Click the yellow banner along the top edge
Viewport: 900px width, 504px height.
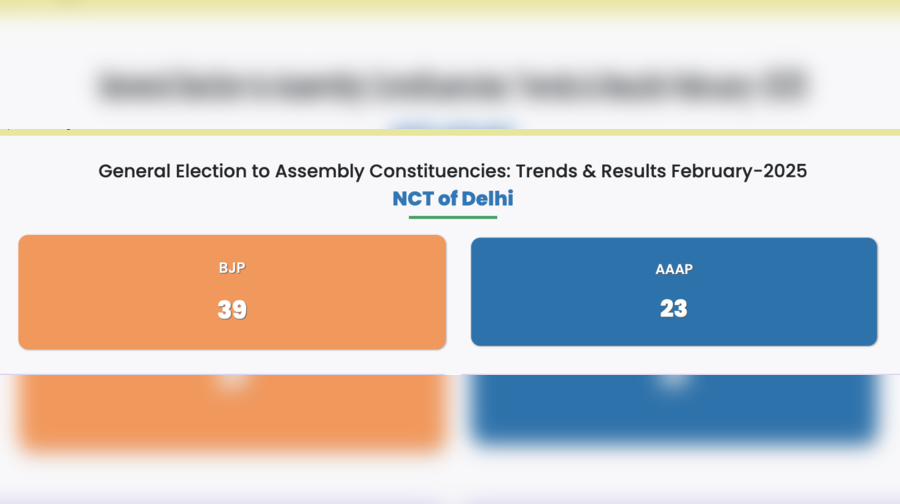pyautogui.click(x=450, y=7)
